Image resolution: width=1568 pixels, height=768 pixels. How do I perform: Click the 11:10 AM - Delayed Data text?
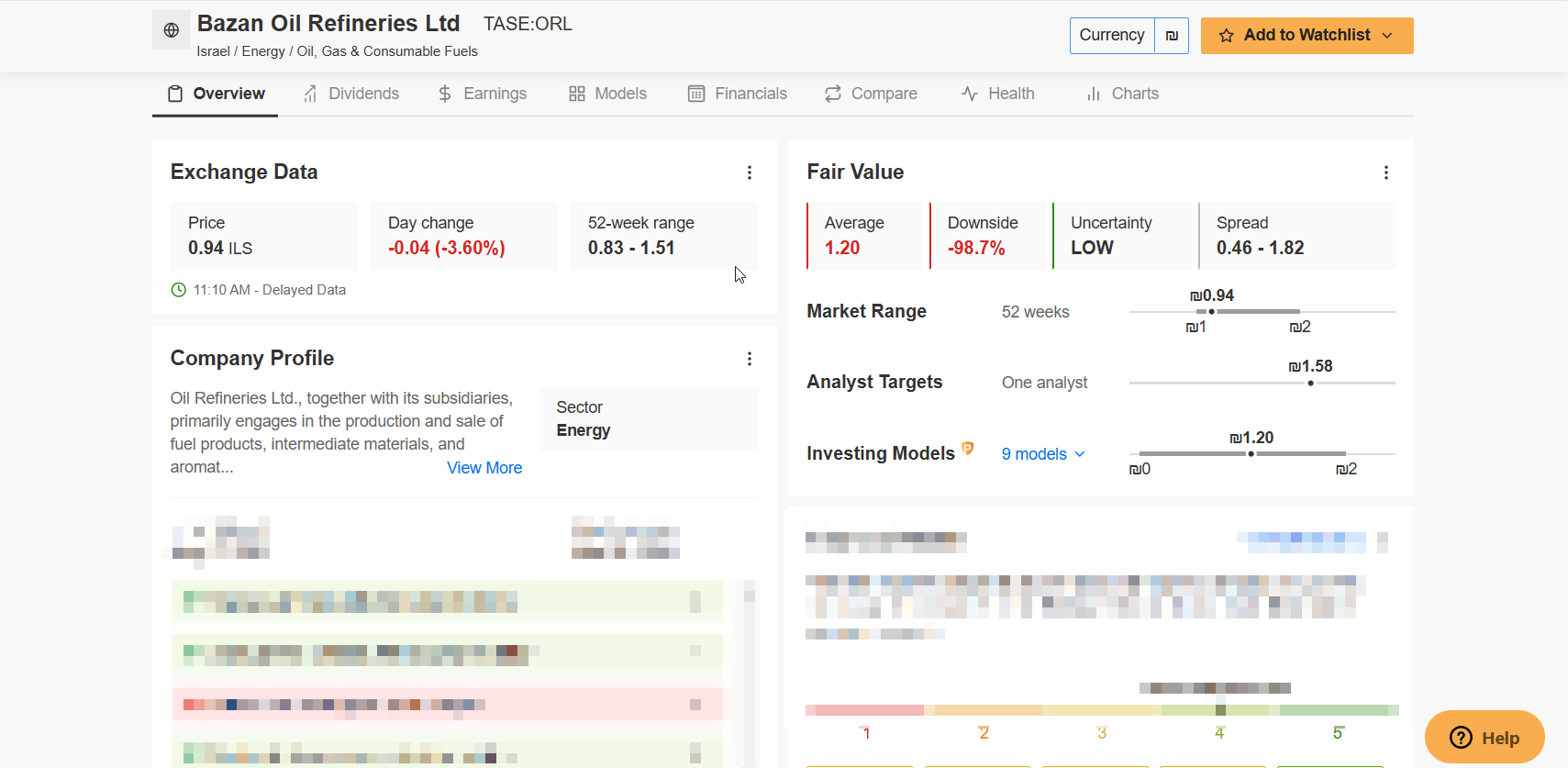click(x=270, y=290)
